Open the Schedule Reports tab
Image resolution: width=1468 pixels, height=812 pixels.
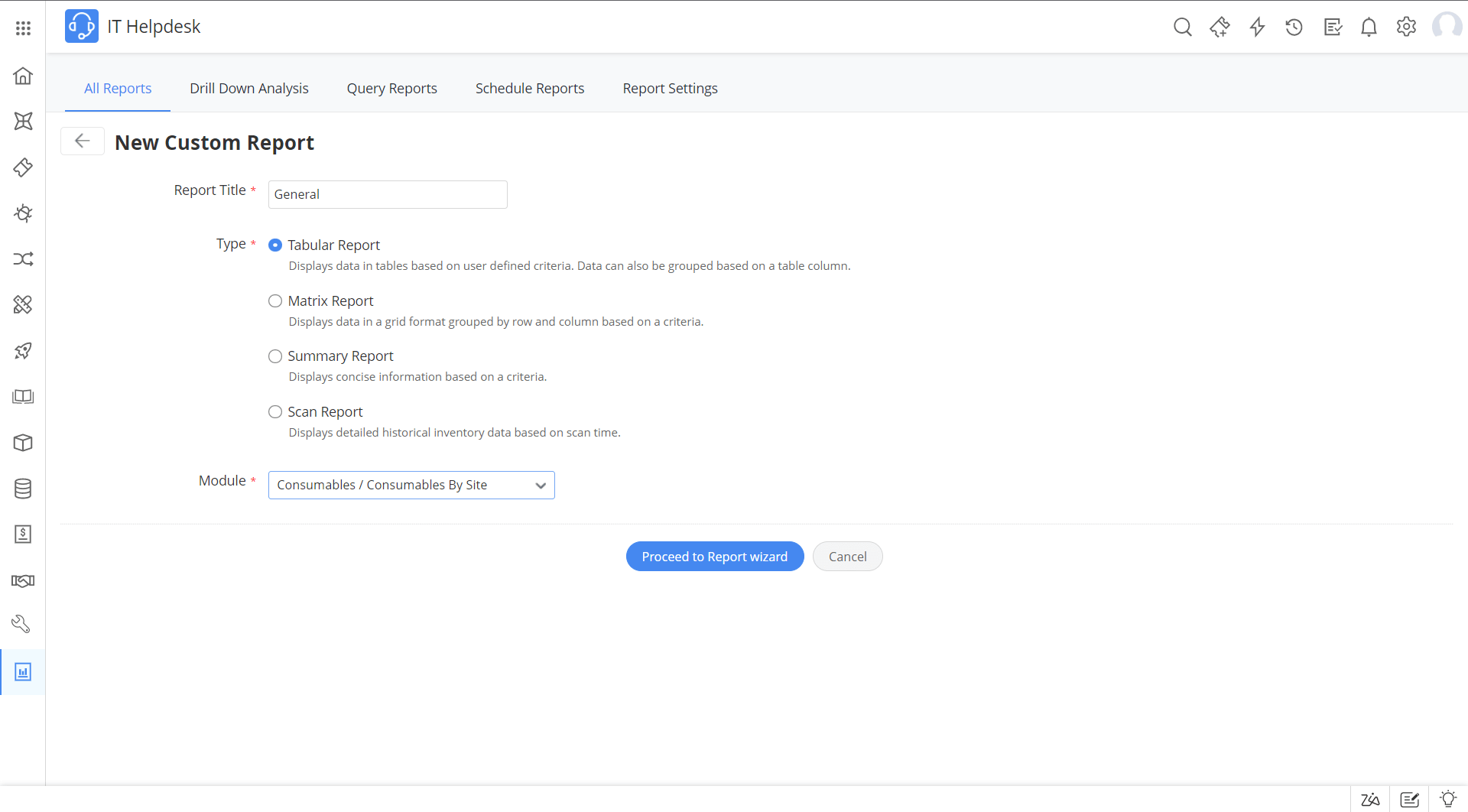(530, 88)
